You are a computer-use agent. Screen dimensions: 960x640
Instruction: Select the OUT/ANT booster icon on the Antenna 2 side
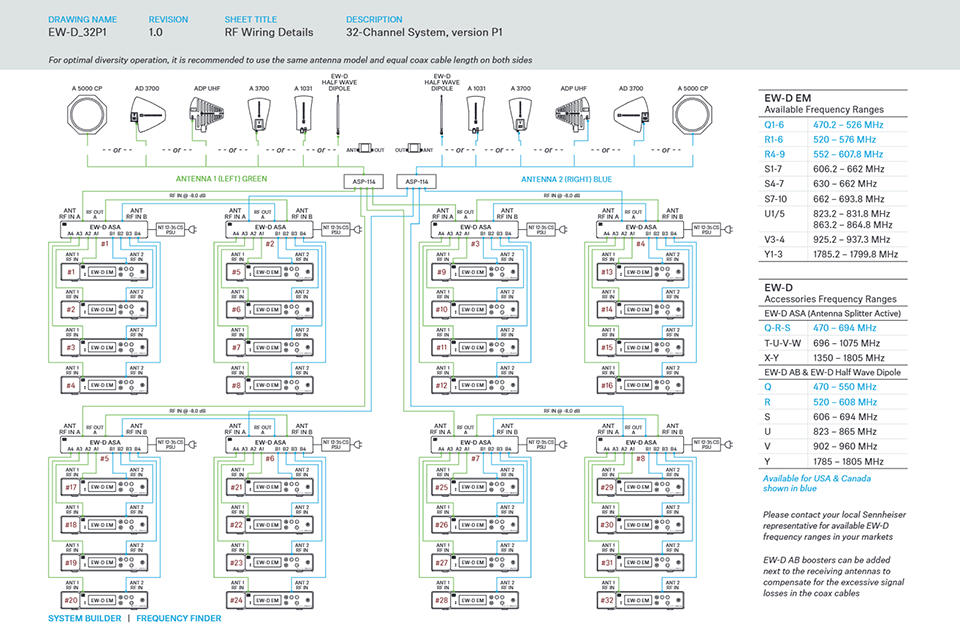pos(414,149)
